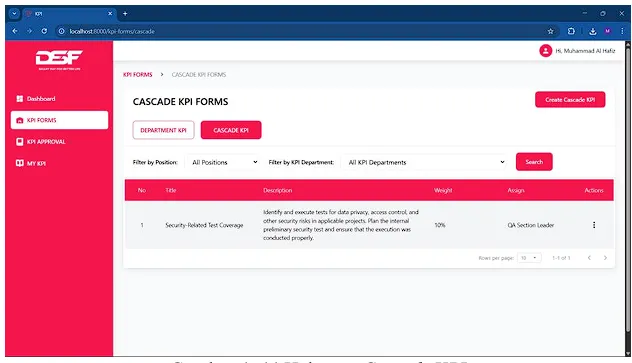Open actions menu for Security-Related Test Coverage
632x363 pixels.
click(x=594, y=225)
